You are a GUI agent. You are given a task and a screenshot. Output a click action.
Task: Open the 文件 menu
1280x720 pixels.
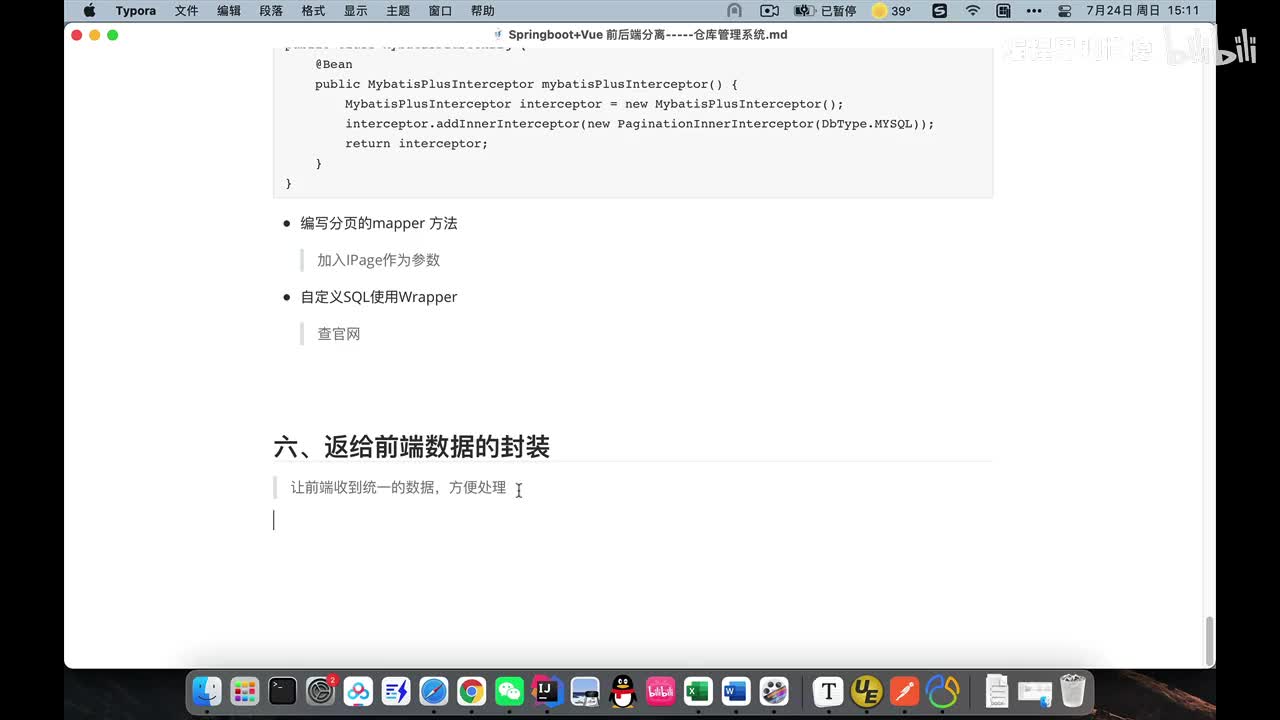pyautogui.click(x=186, y=11)
